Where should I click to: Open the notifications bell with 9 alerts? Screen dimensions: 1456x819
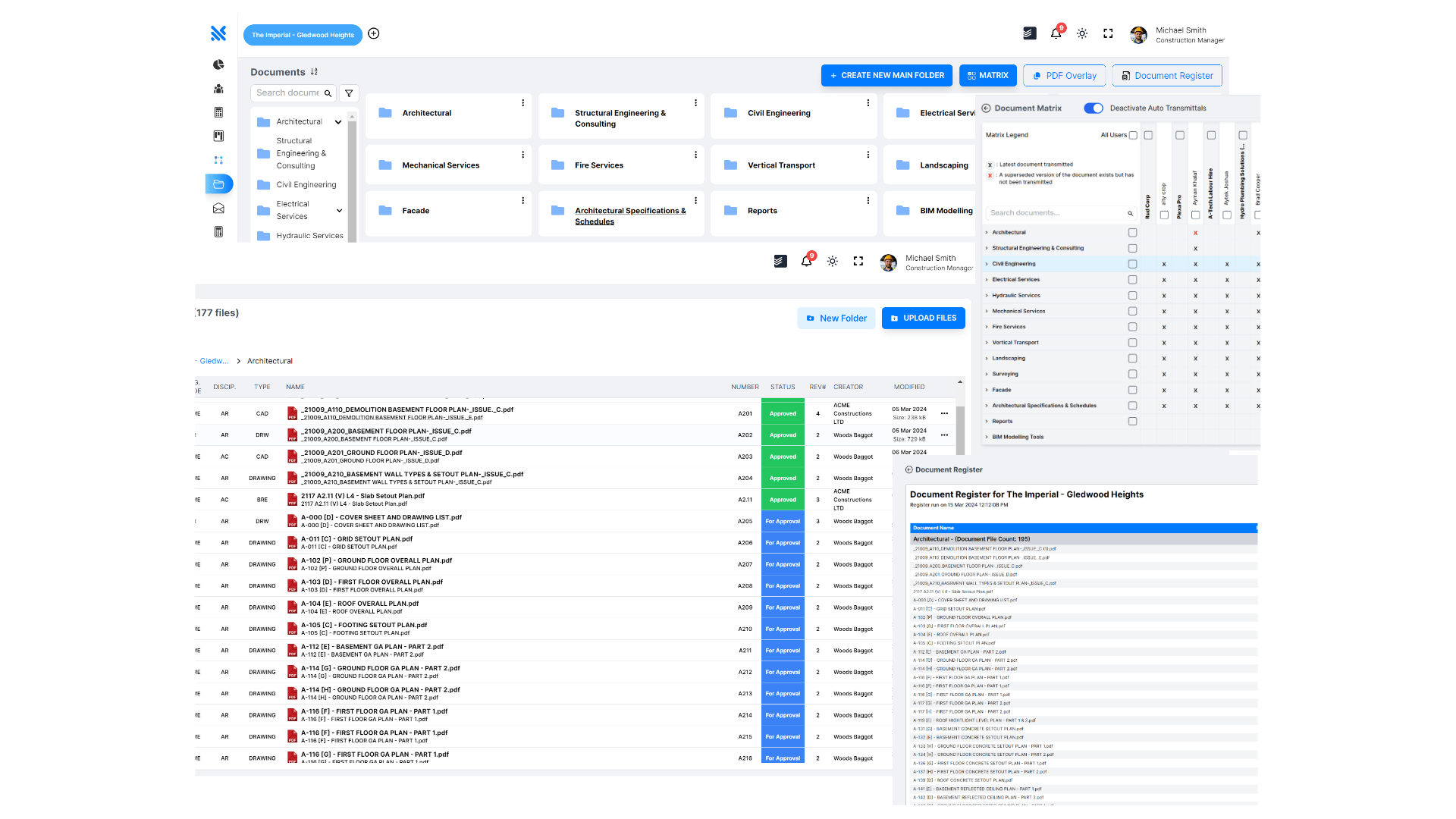click(x=1055, y=33)
